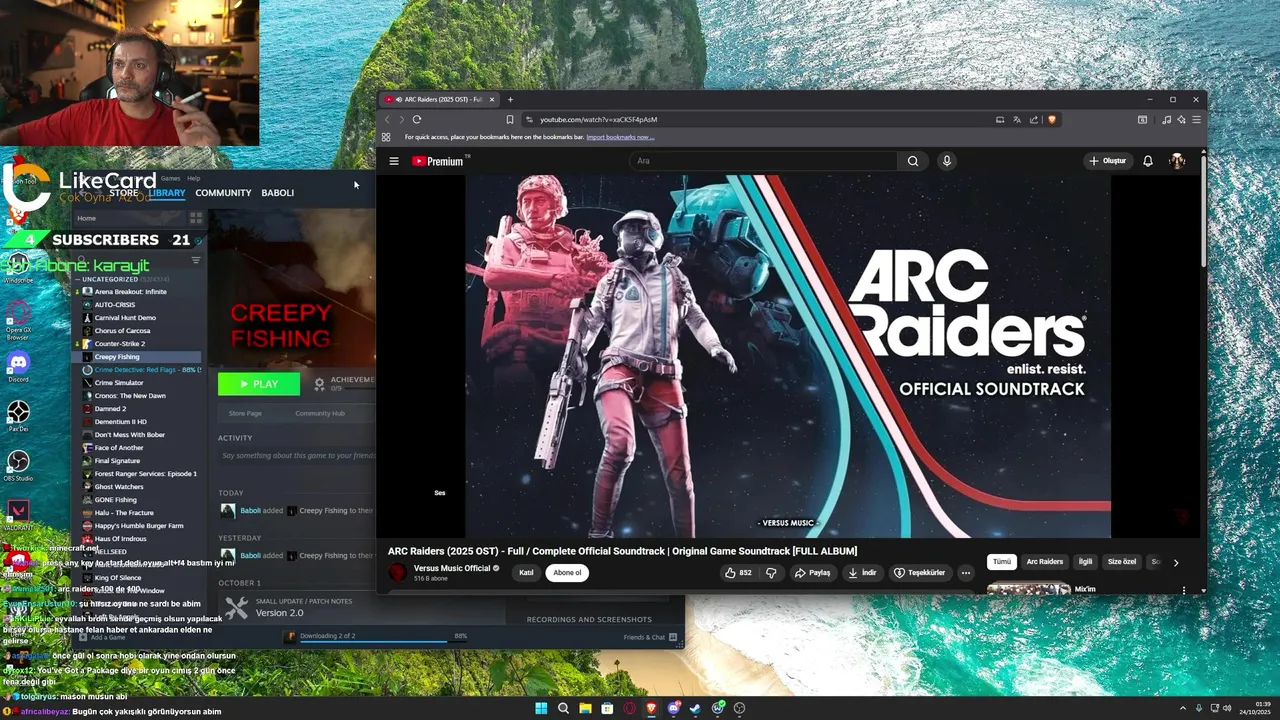Open the Help menu in Steam
1280x720 pixels.
pos(194,178)
